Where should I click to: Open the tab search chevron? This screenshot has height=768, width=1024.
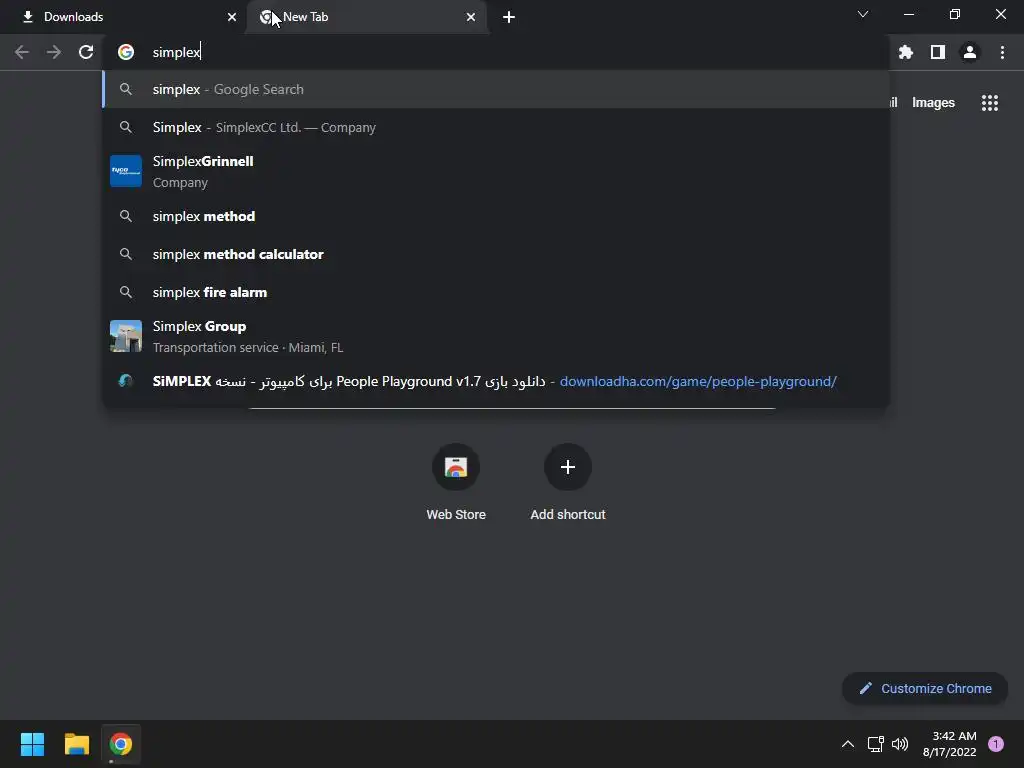click(x=863, y=14)
